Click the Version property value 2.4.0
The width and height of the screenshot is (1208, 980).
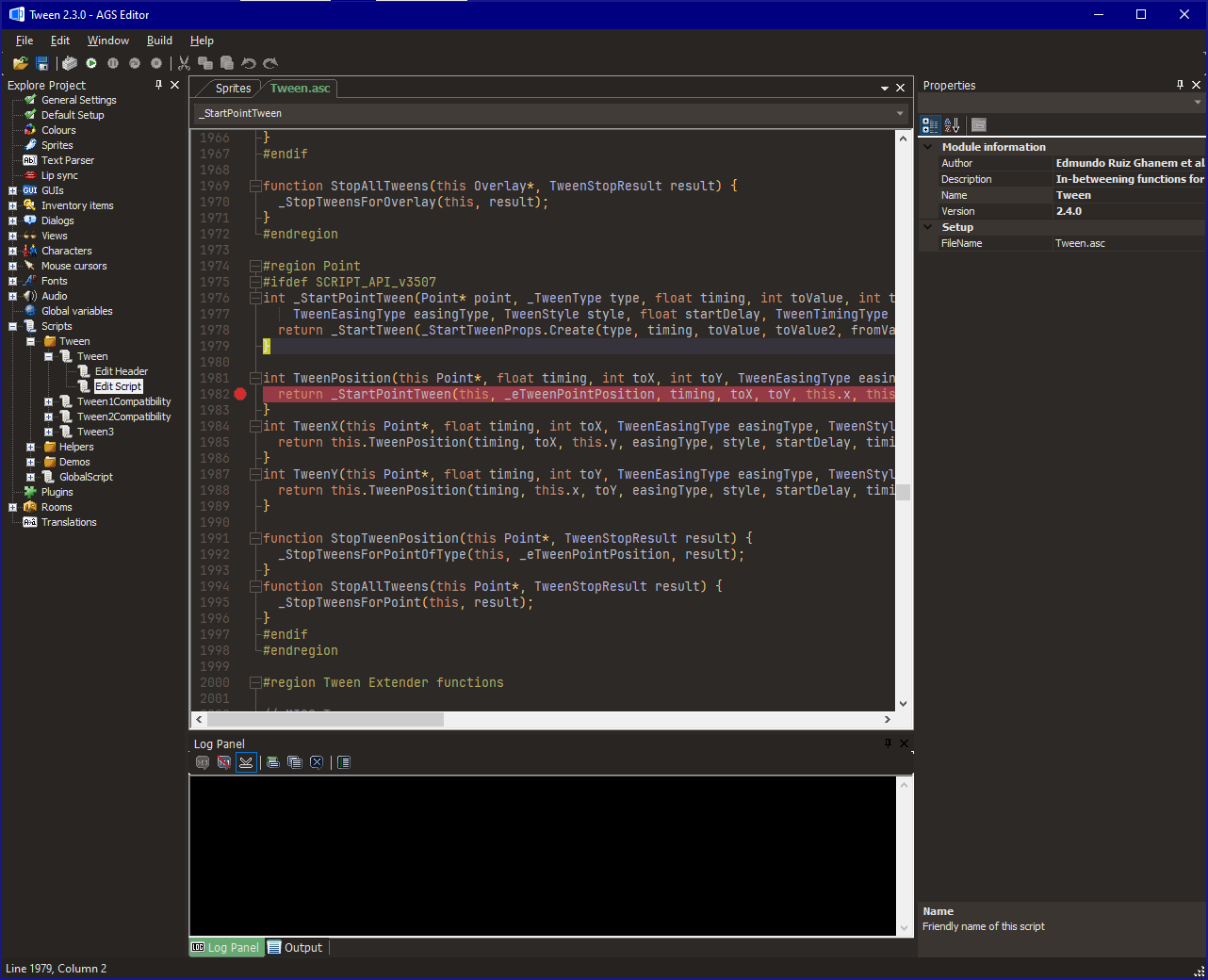click(x=1129, y=211)
